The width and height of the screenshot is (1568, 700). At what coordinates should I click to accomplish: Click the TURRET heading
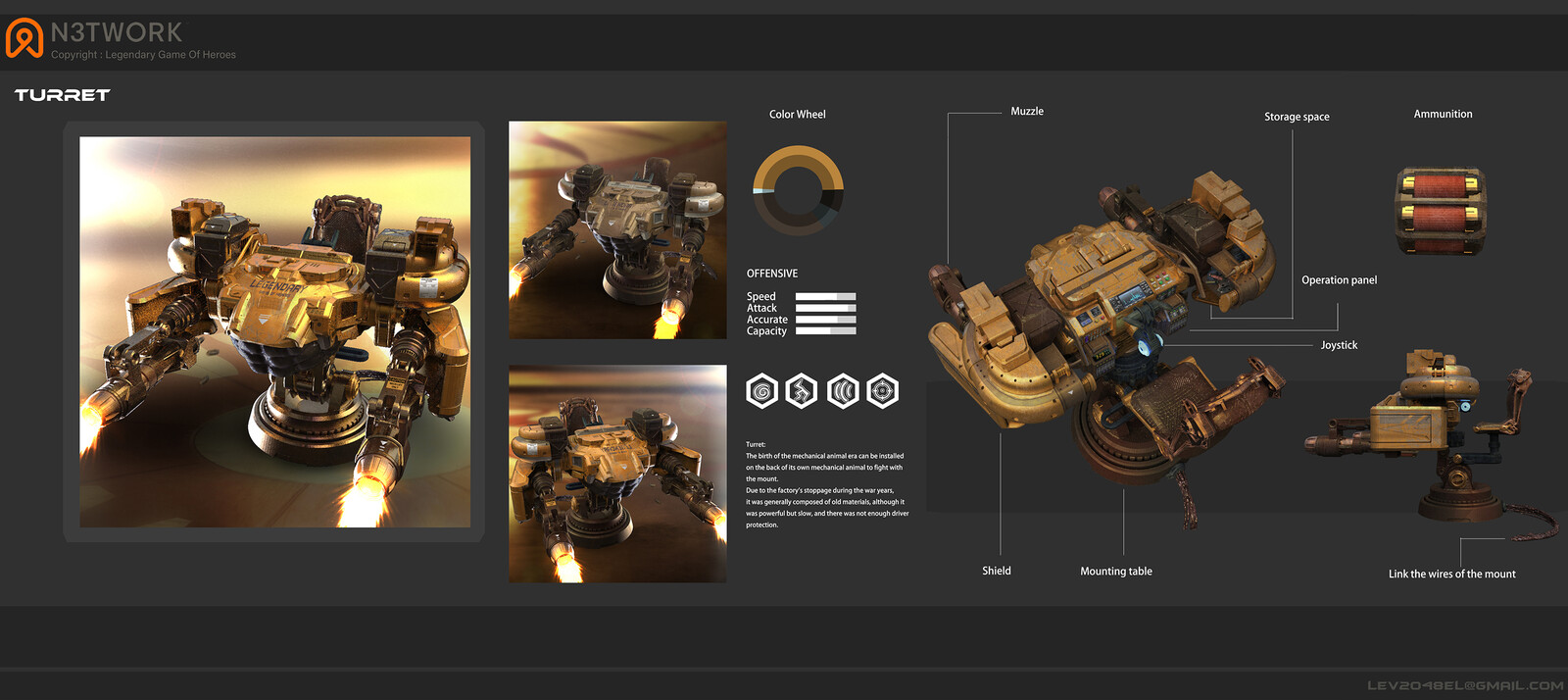[x=62, y=95]
